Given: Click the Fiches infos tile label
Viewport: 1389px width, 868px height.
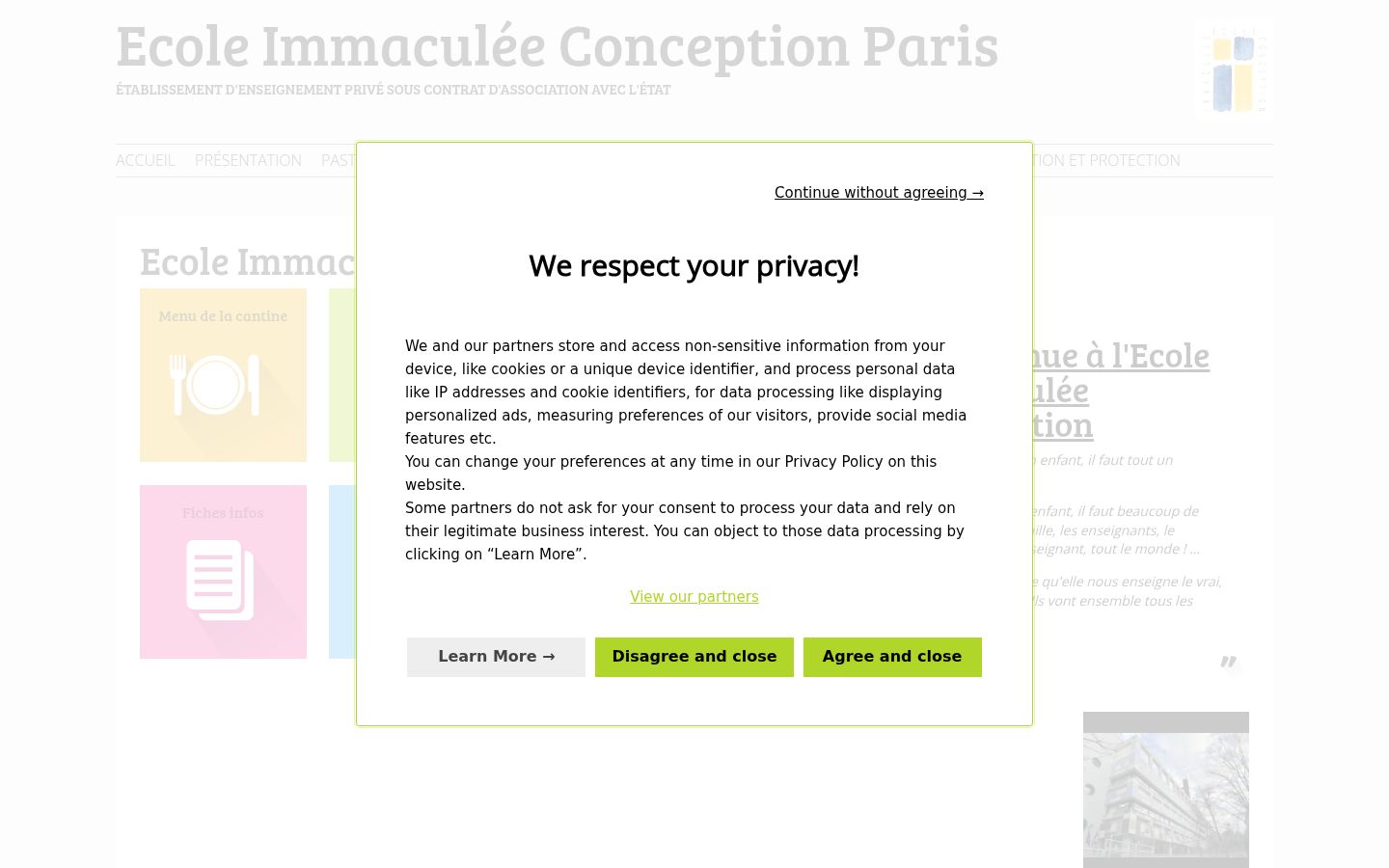Looking at the screenshot, I should click(x=223, y=512).
